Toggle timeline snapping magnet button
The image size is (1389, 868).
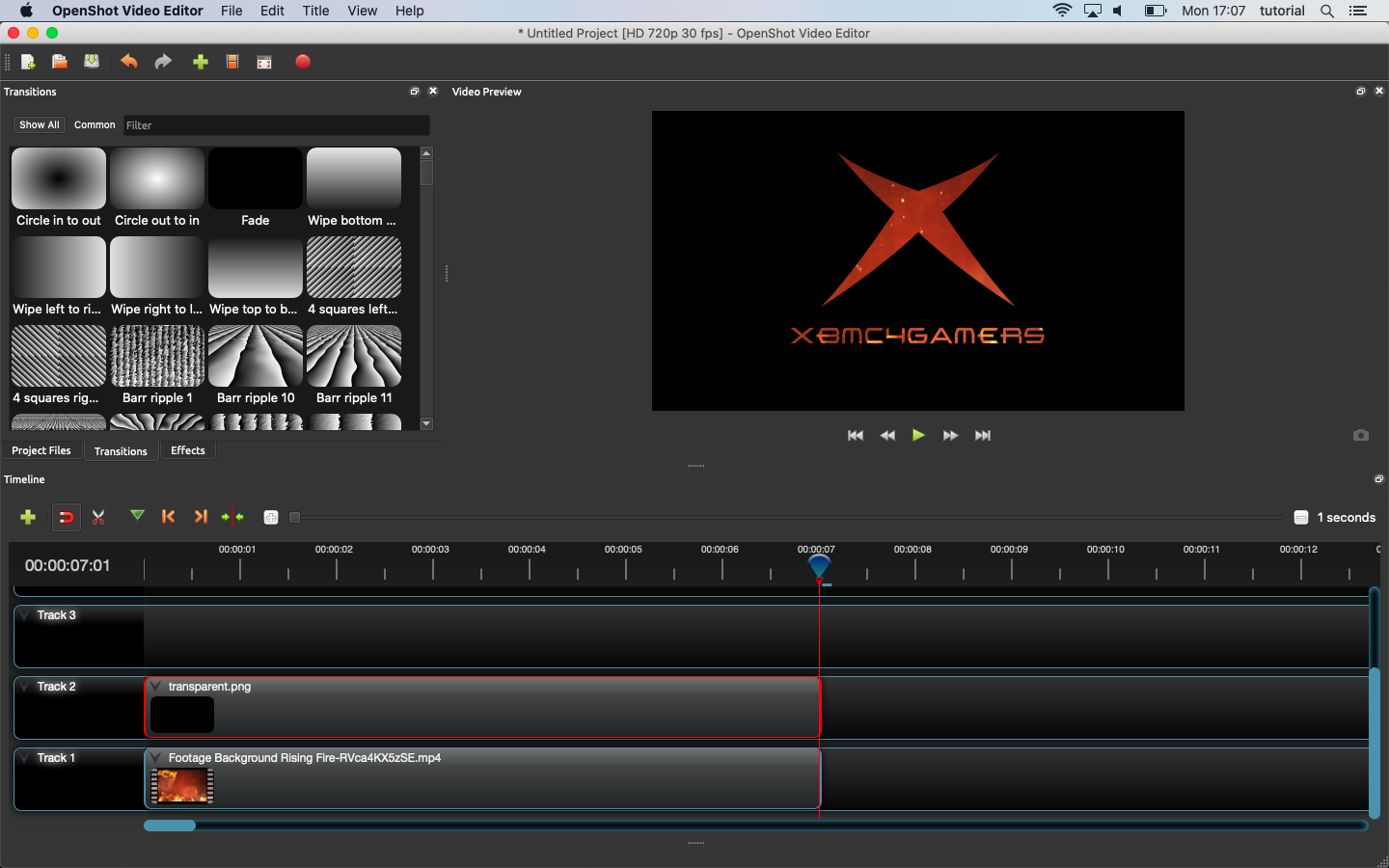click(66, 517)
